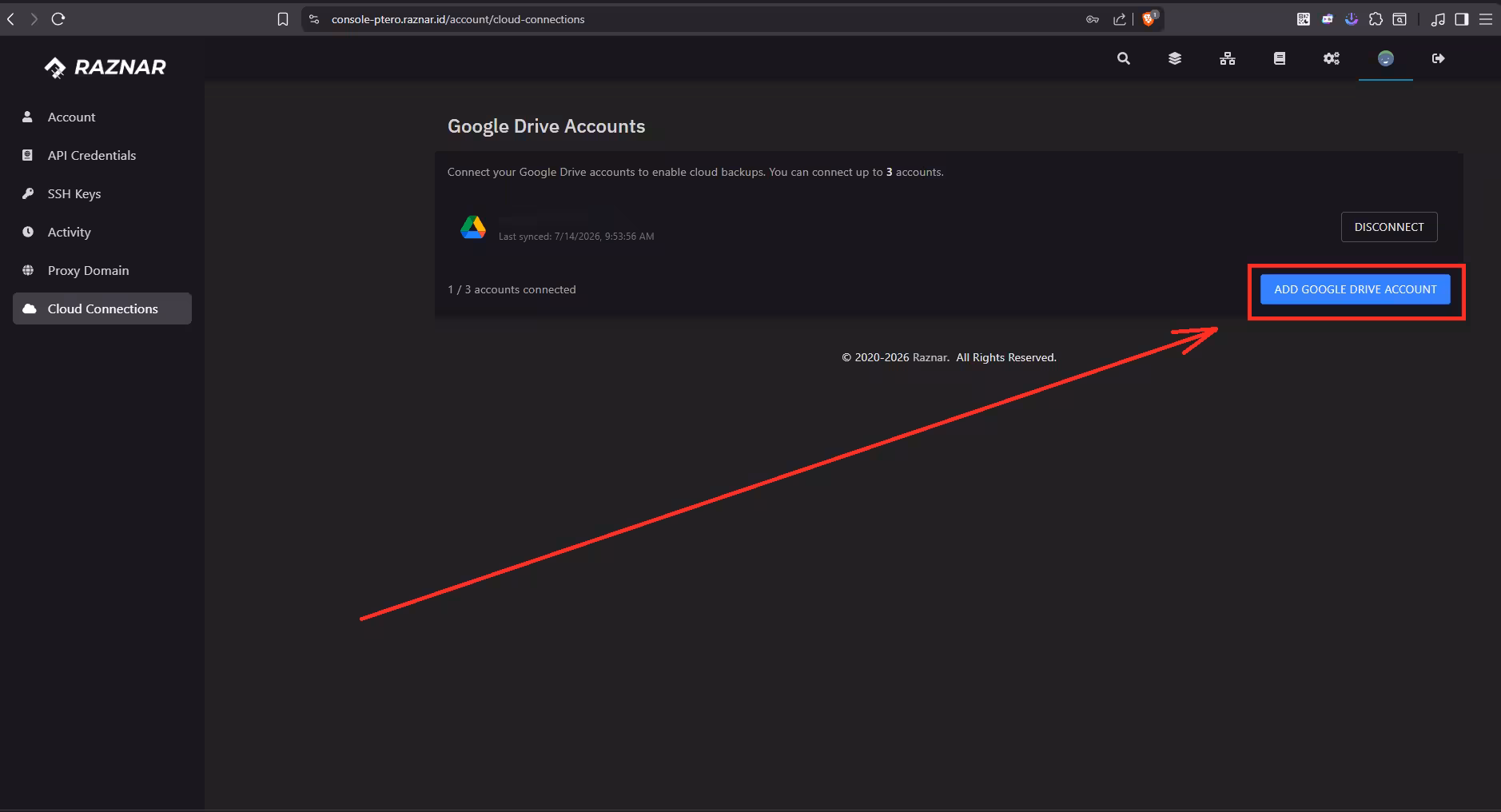
Task: Open the admin gears icon in the navigation
Action: pos(1332,58)
